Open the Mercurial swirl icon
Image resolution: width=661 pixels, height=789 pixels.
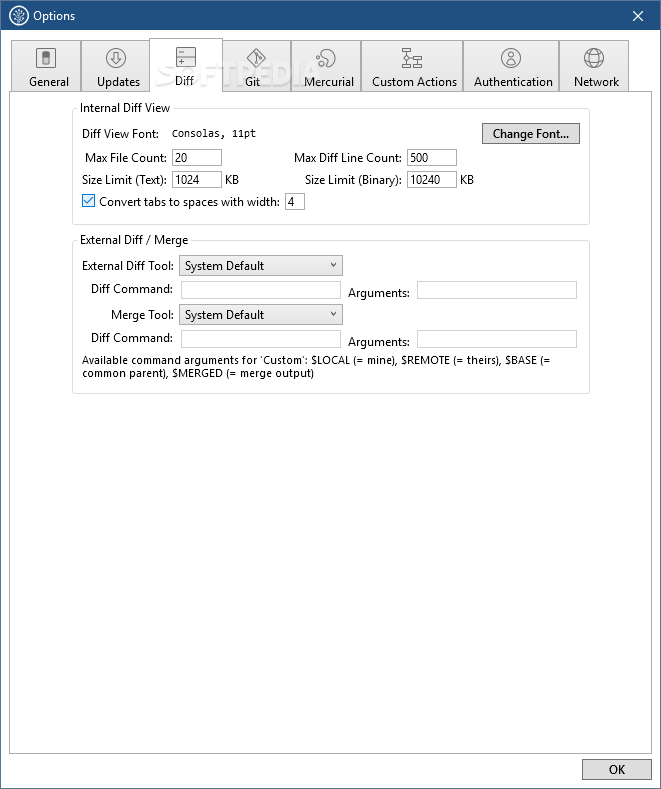[x=325, y=58]
